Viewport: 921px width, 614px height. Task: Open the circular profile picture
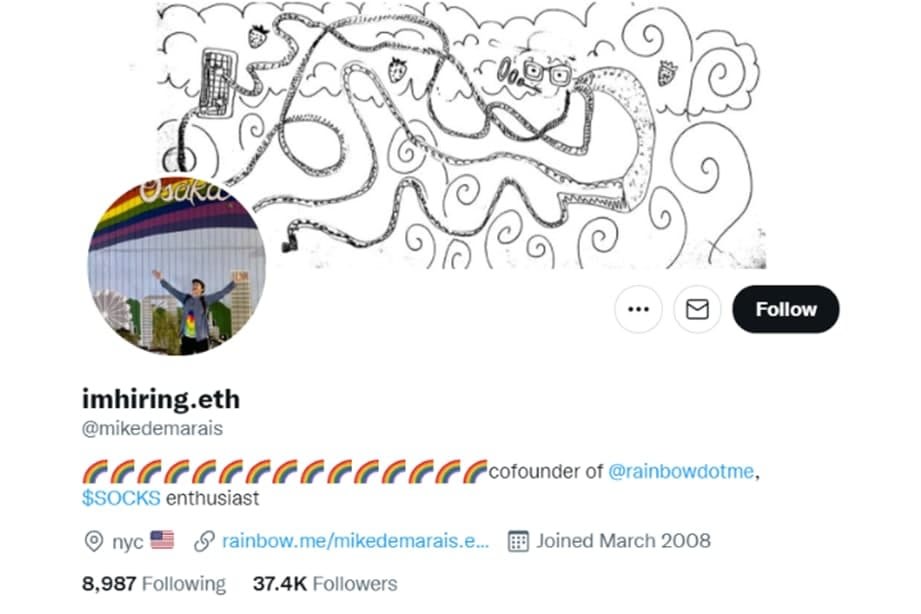click(x=177, y=266)
